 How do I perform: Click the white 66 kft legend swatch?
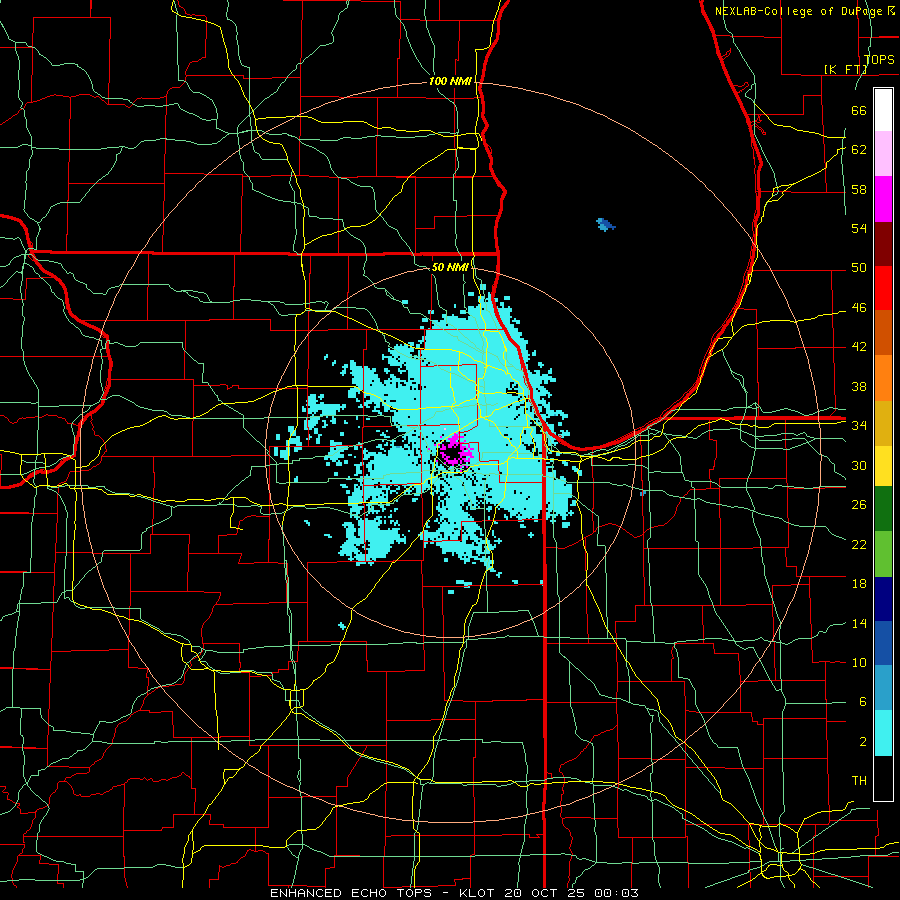(883, 110)
